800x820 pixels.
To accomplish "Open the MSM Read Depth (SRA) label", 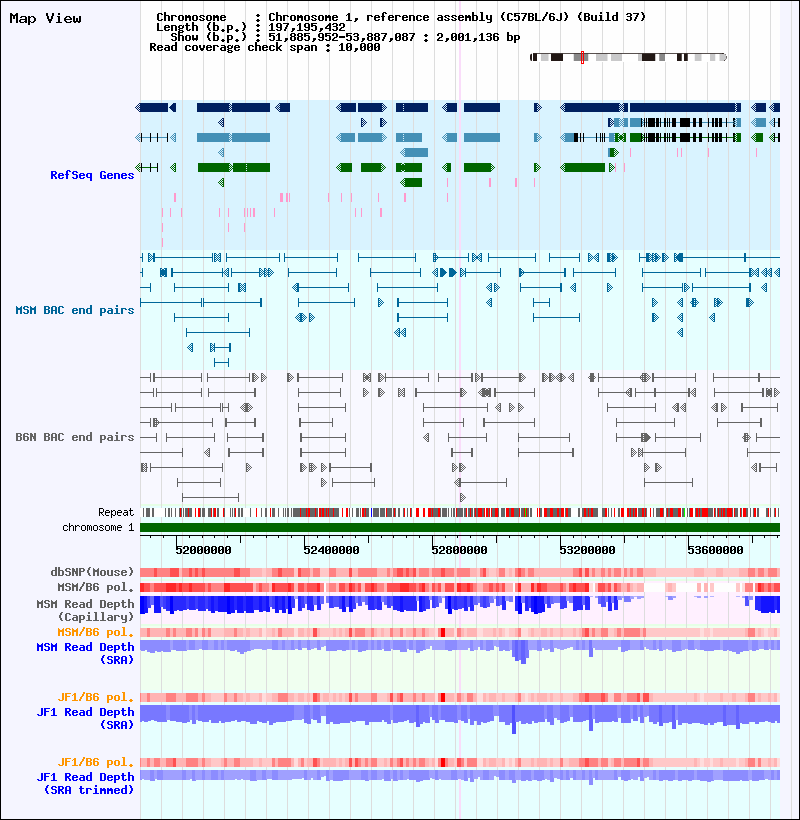I will coord(85,653).
